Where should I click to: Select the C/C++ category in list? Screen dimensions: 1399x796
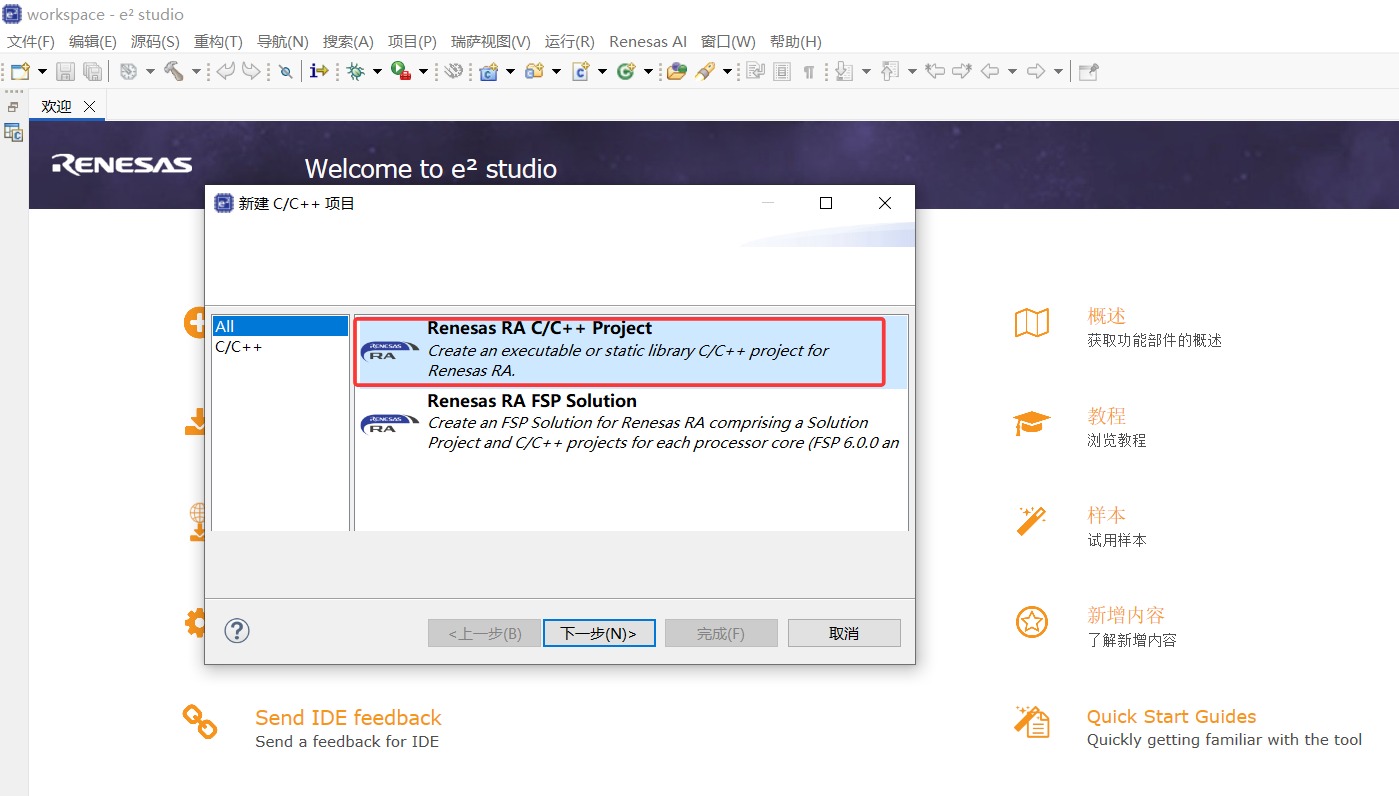click(x=280, y=347)
